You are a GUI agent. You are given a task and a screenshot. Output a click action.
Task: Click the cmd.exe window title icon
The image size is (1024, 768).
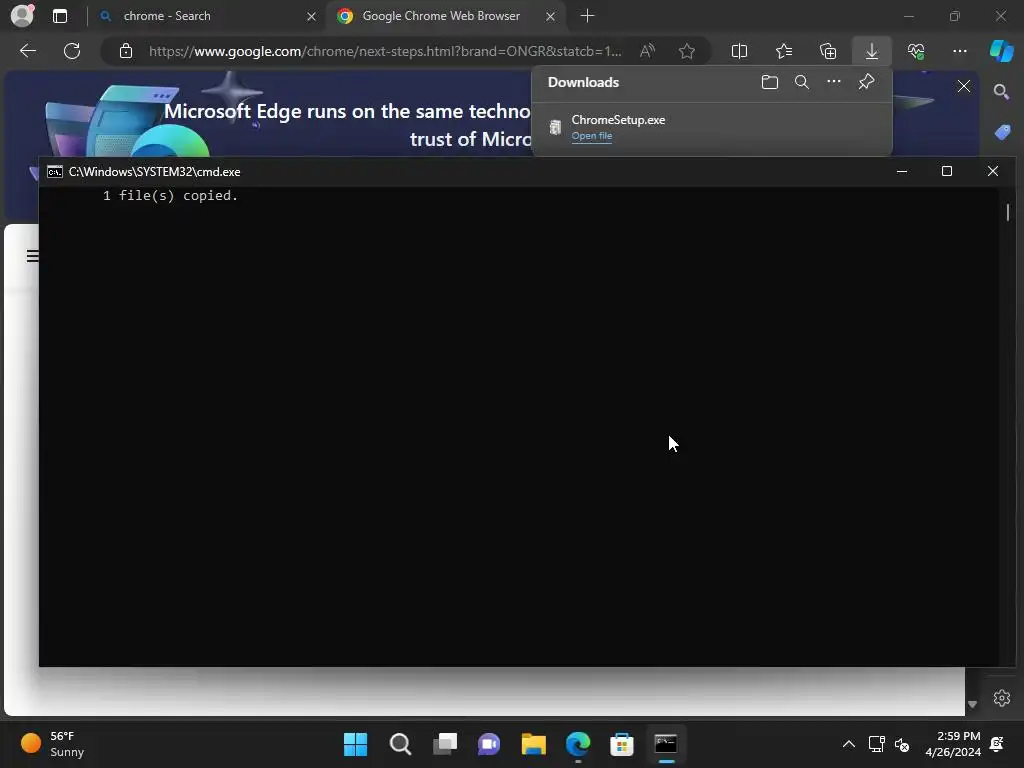click(x=55, y=172)
